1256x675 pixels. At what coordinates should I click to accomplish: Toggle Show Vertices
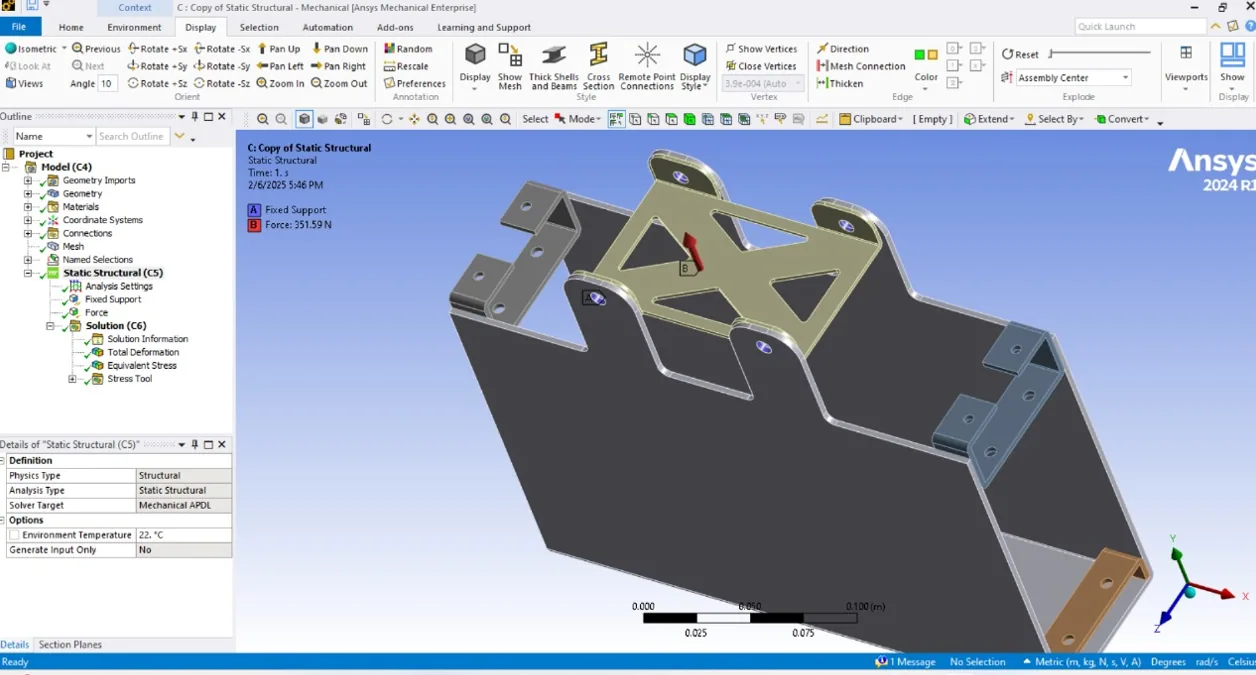coord(761,48)
